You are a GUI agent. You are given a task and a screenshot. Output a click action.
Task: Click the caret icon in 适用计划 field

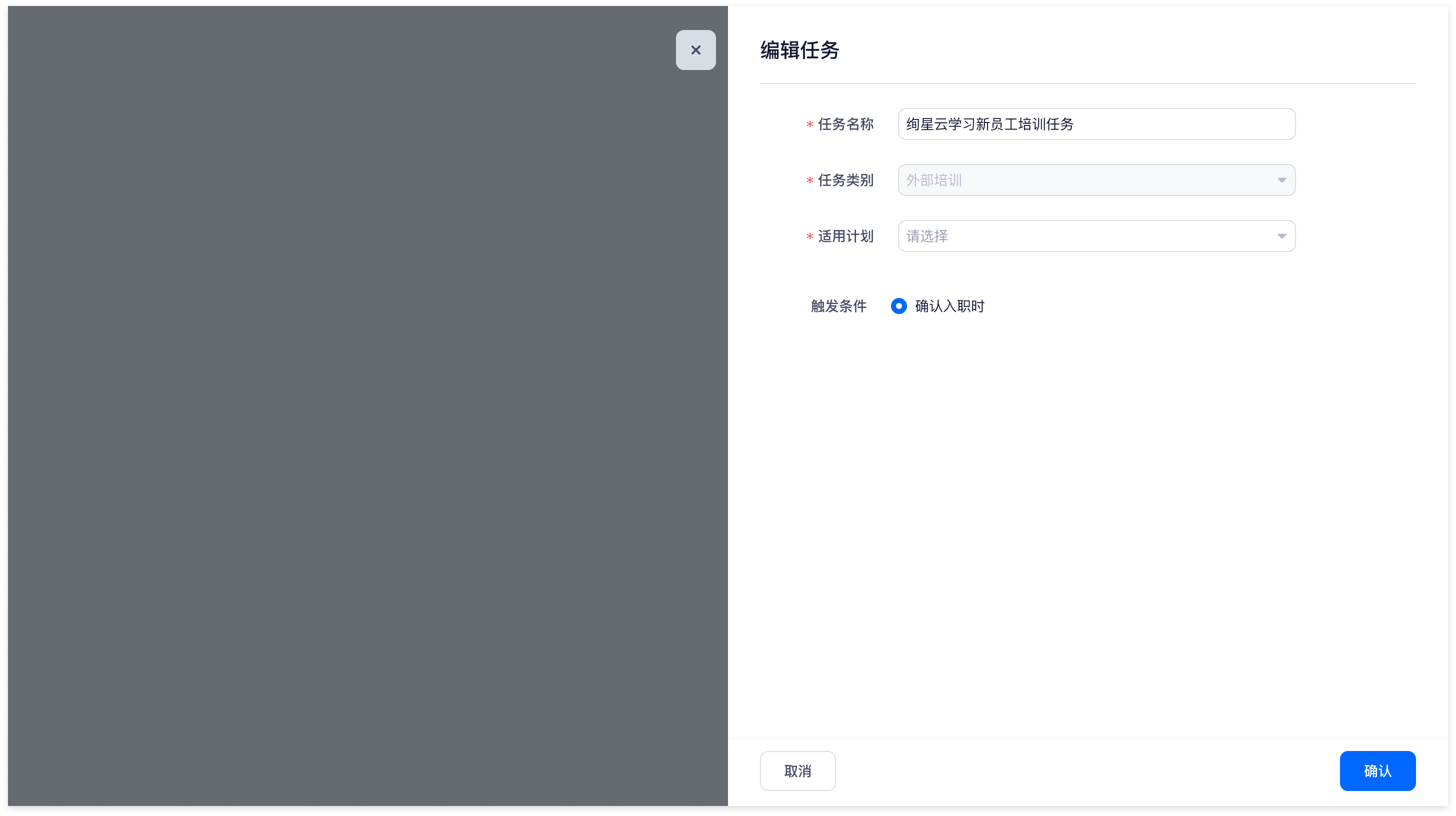1281,236
